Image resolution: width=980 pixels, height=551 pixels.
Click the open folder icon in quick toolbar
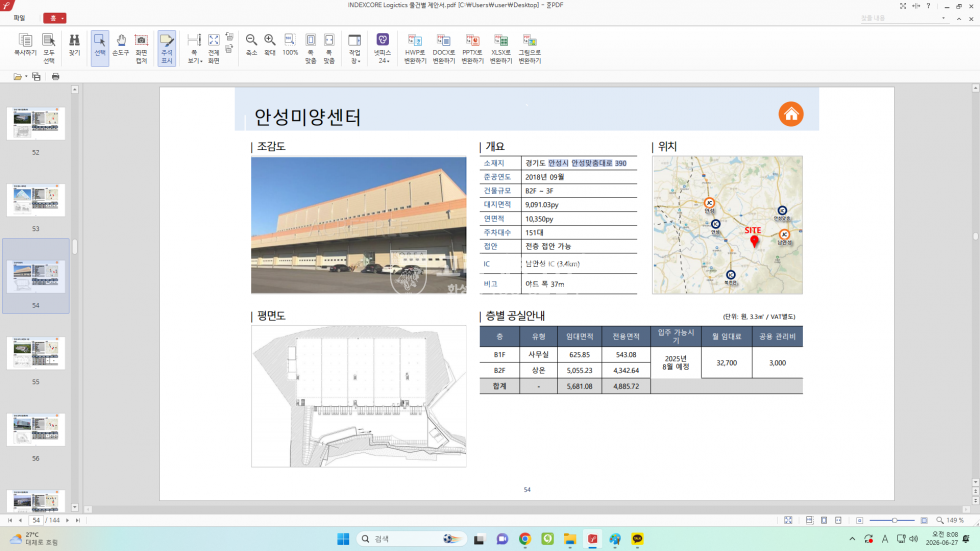pyautogui.click(x=18, y=76)
